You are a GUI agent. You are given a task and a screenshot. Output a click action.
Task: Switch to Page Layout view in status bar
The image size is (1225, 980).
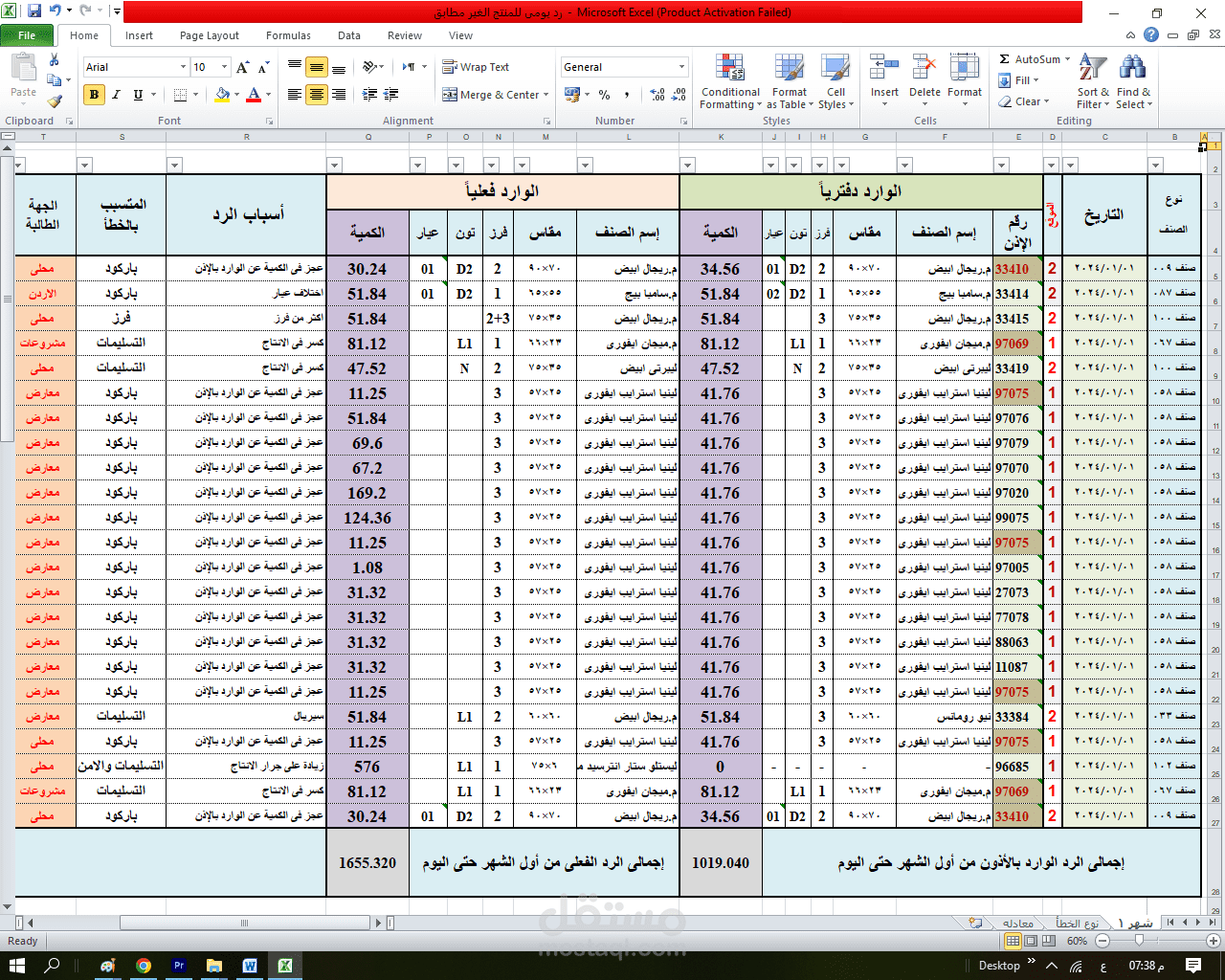pyautogui.click(x=1031, y=941)
